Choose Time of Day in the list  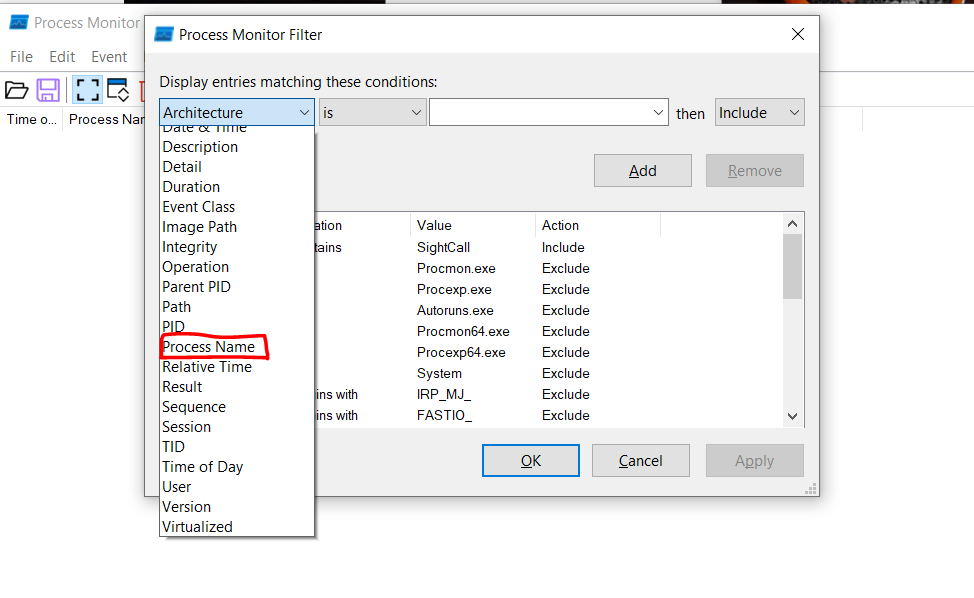[237, 466]
